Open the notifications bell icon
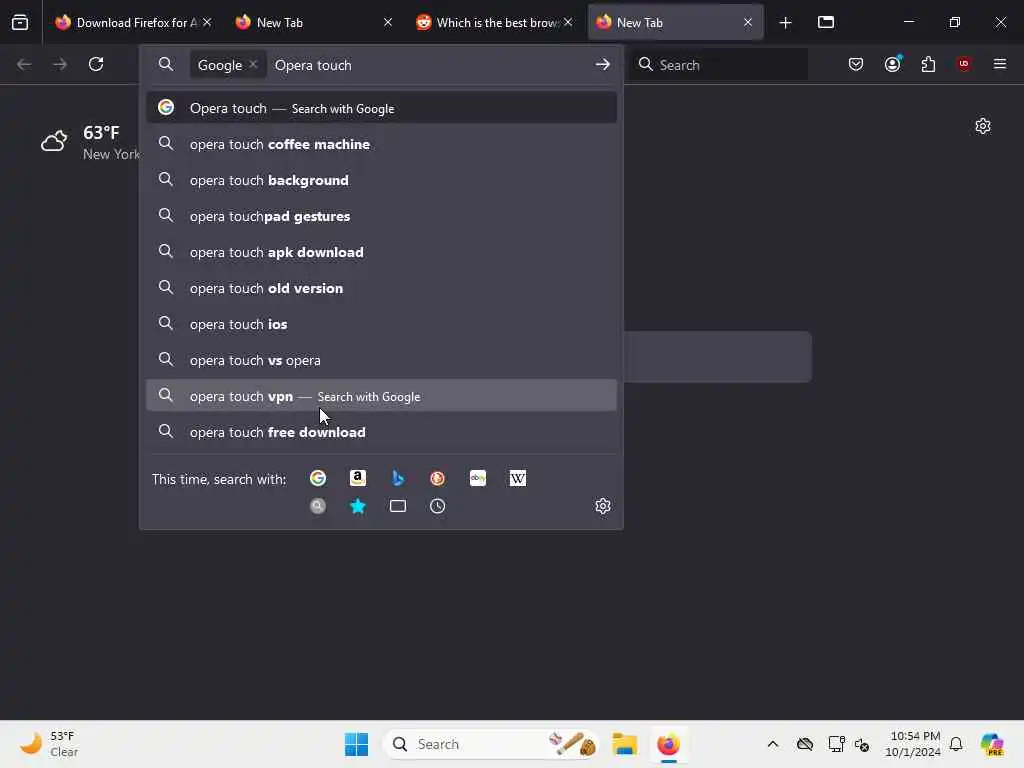The image size is (1024, 768). (956, 744)
